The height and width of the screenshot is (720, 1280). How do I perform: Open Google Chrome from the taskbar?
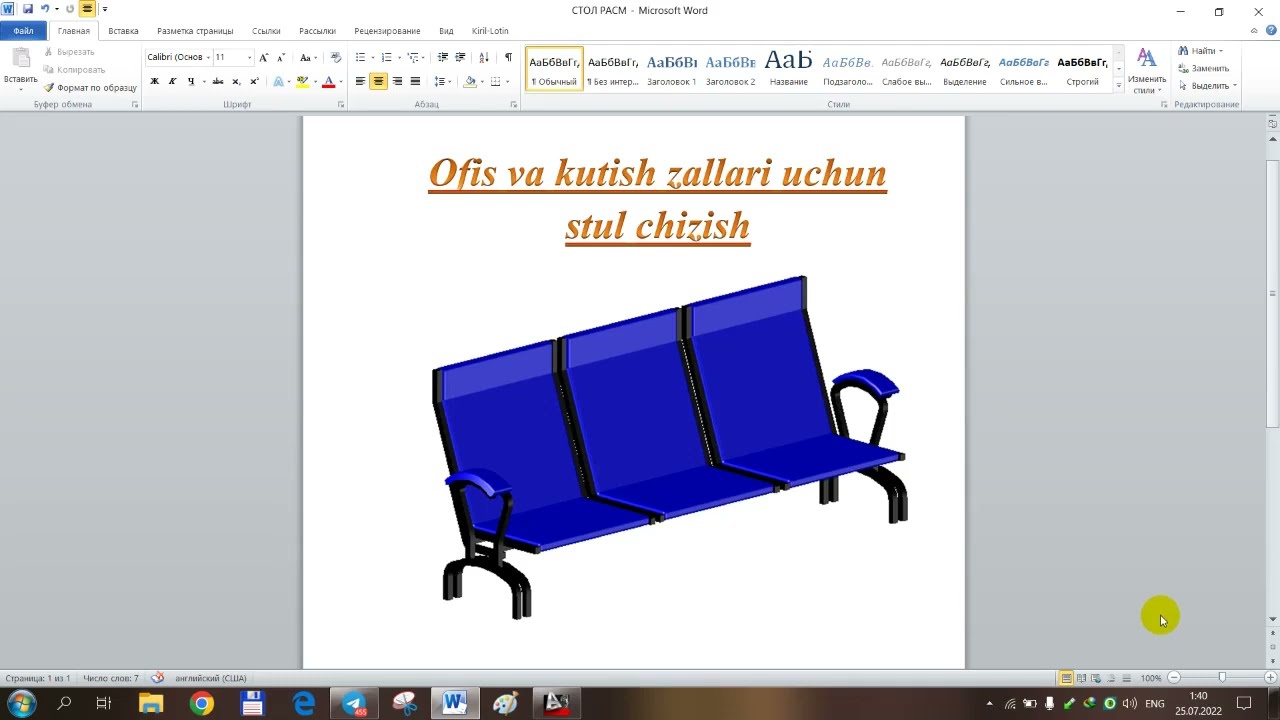tap(202, 704)
